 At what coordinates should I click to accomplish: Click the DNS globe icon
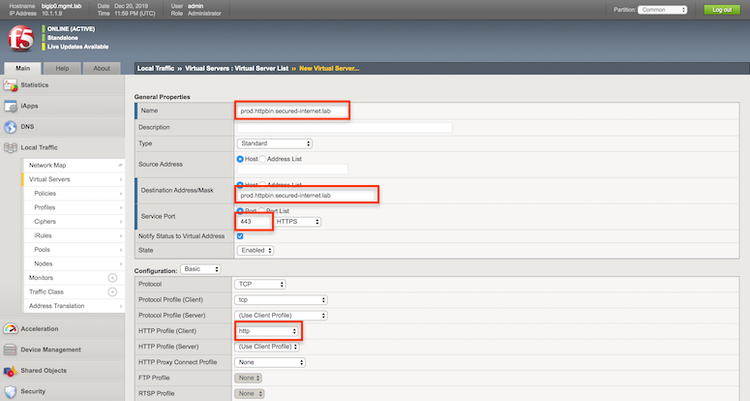pos(11,127)
